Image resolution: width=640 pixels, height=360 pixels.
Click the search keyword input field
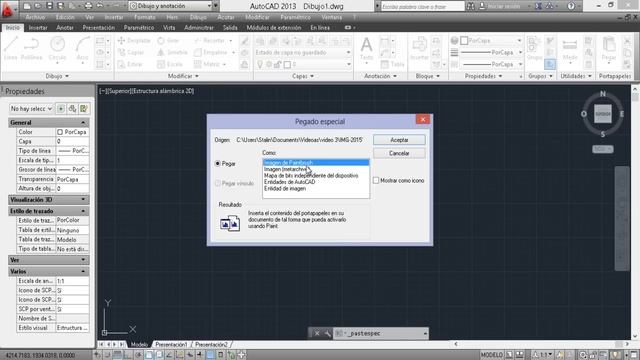click(x=422, y=6)
